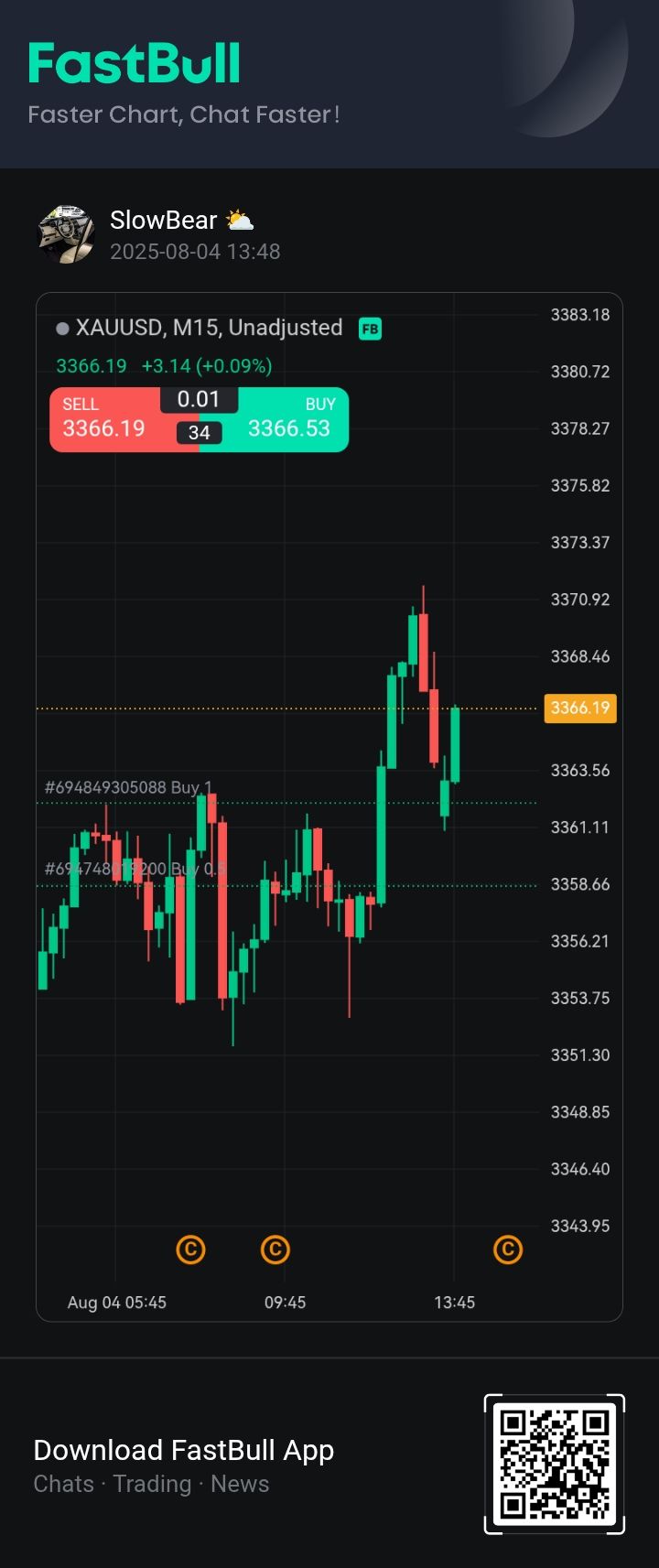Tap the Download FastBull App text
Image resolution: width=659 pixels, height=1568 pixels.
point(184,1451)
